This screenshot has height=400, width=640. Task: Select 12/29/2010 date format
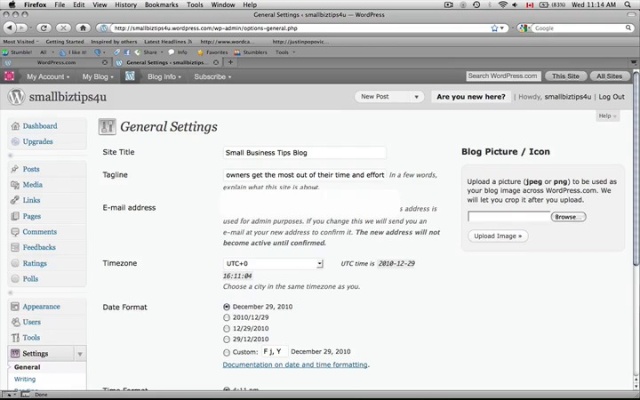[x=227, y=329]
